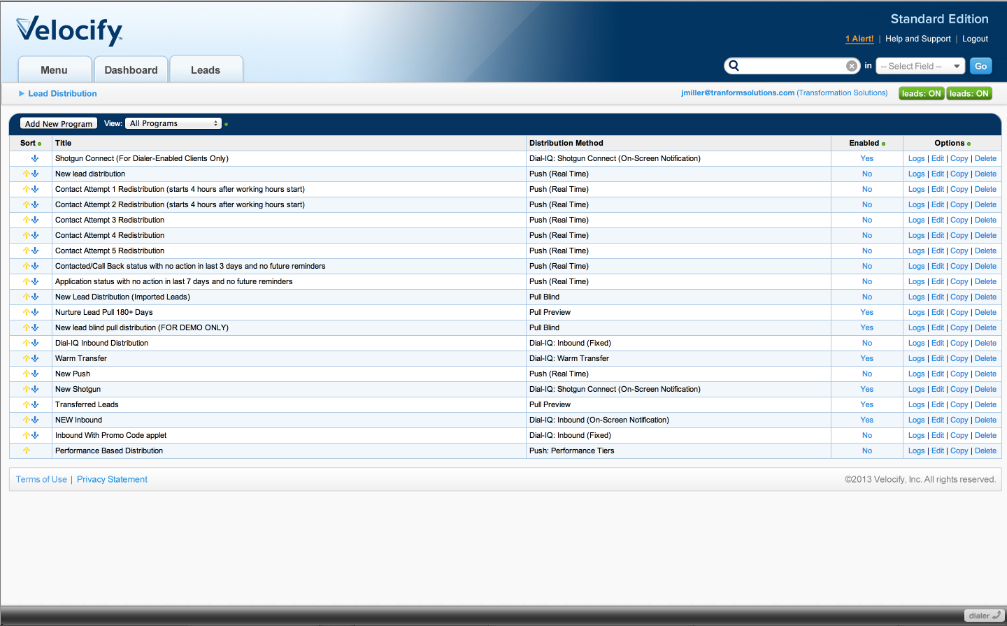
Task: Click the green dot next to the Enabled column header
Action: point(885,143)
